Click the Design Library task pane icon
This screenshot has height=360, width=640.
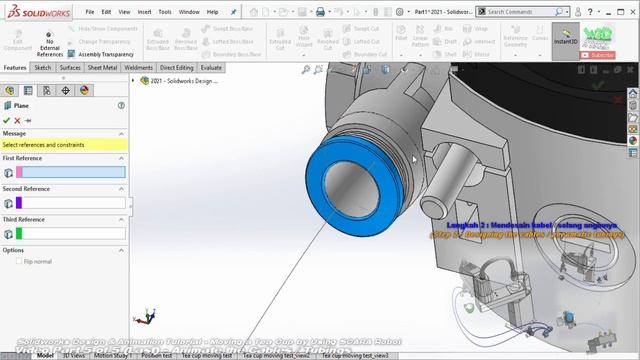633,105
